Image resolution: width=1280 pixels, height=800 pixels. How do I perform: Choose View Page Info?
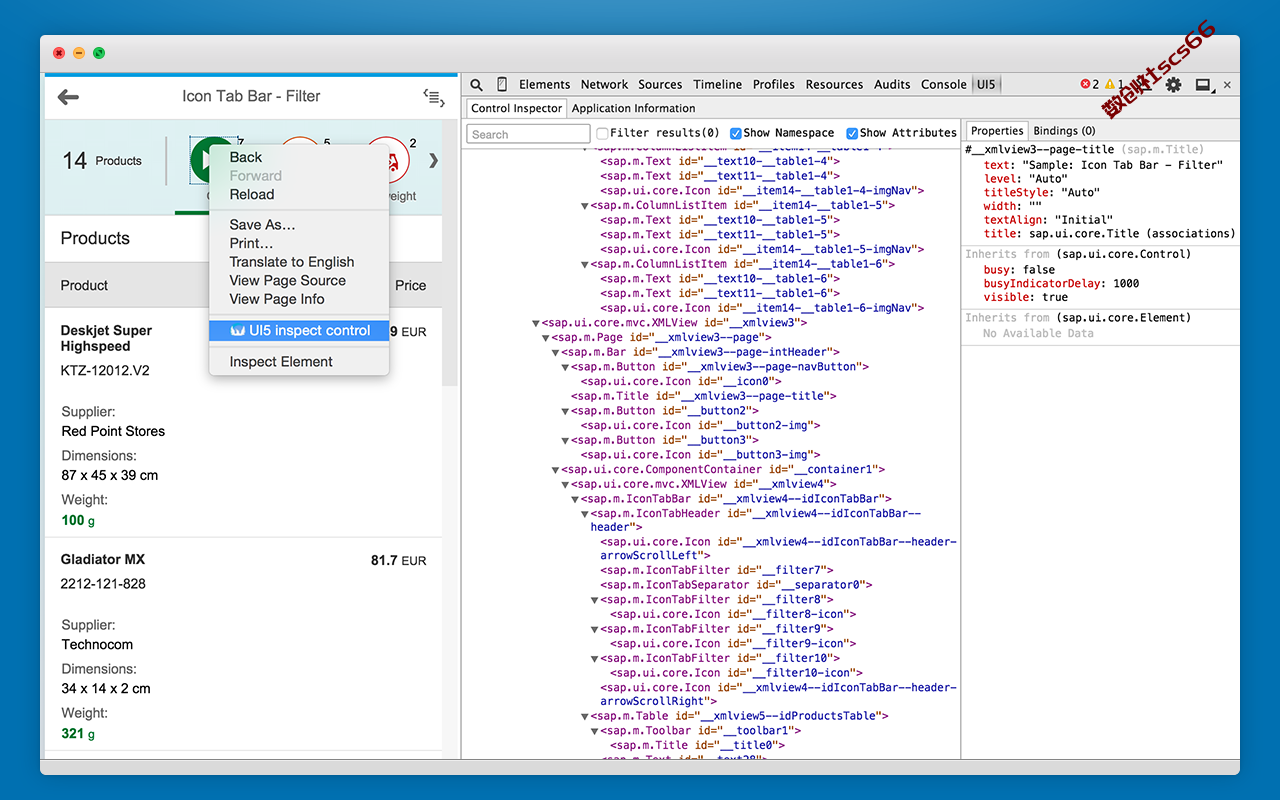299,299
